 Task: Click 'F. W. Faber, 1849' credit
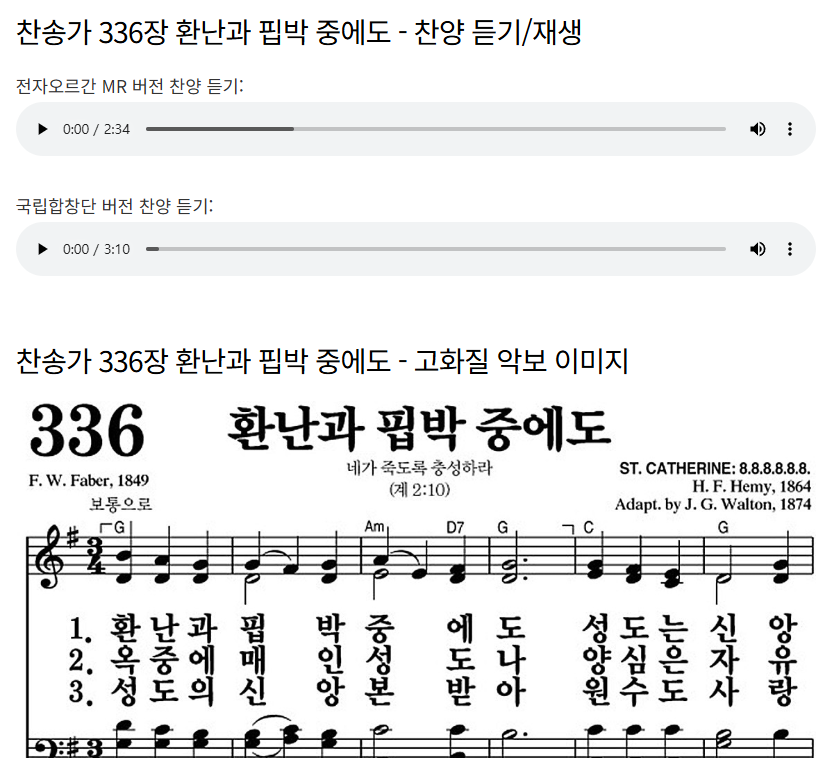89,480
